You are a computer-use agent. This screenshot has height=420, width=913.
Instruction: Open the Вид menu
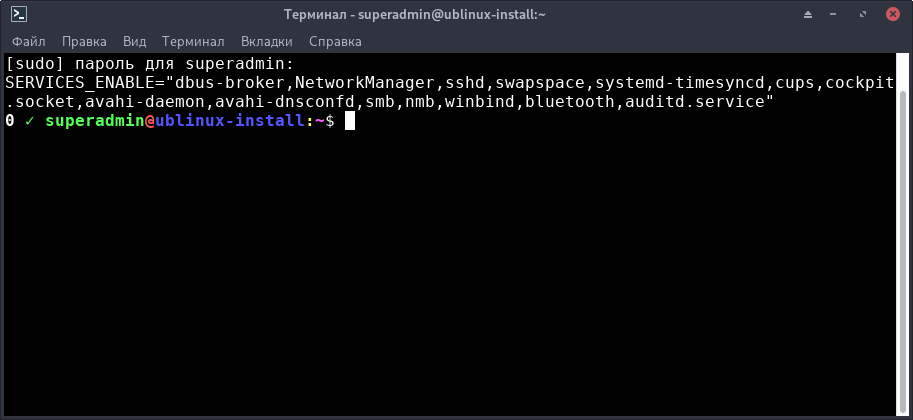pos(134,42)
